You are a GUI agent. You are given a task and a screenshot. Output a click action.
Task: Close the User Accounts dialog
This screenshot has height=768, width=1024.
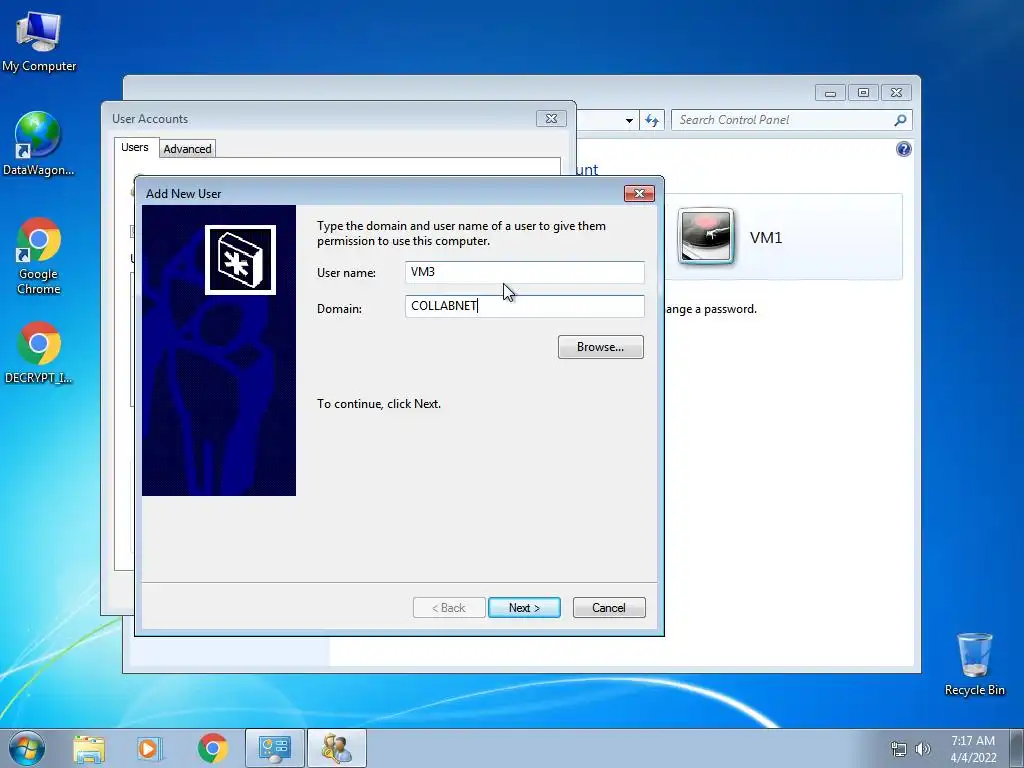click(x=551, y=119)
